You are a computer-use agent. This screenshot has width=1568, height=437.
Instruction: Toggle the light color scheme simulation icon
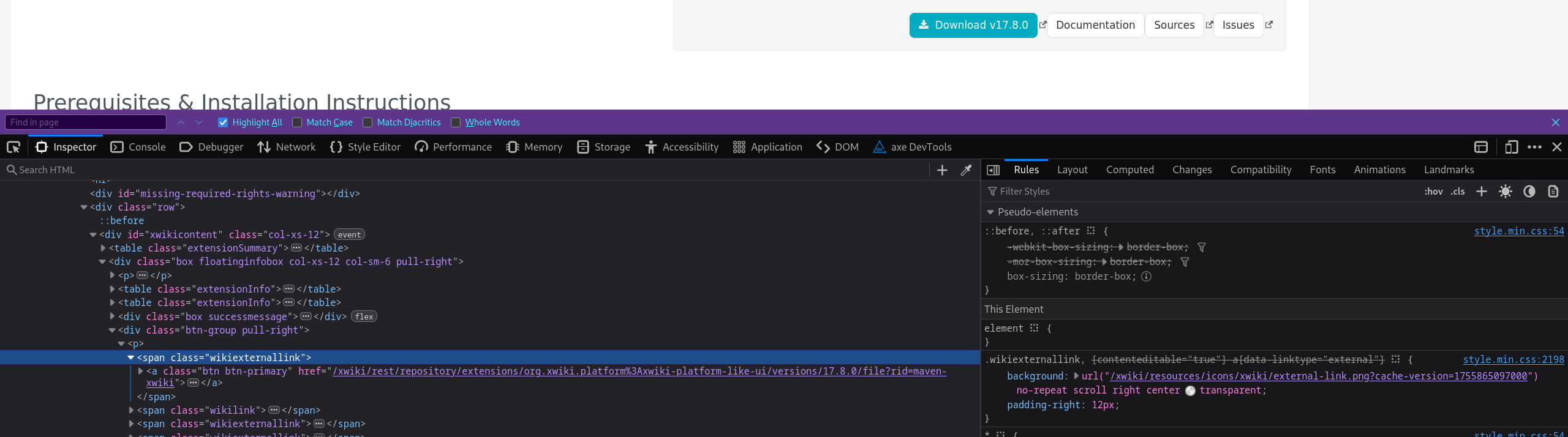1505,192
